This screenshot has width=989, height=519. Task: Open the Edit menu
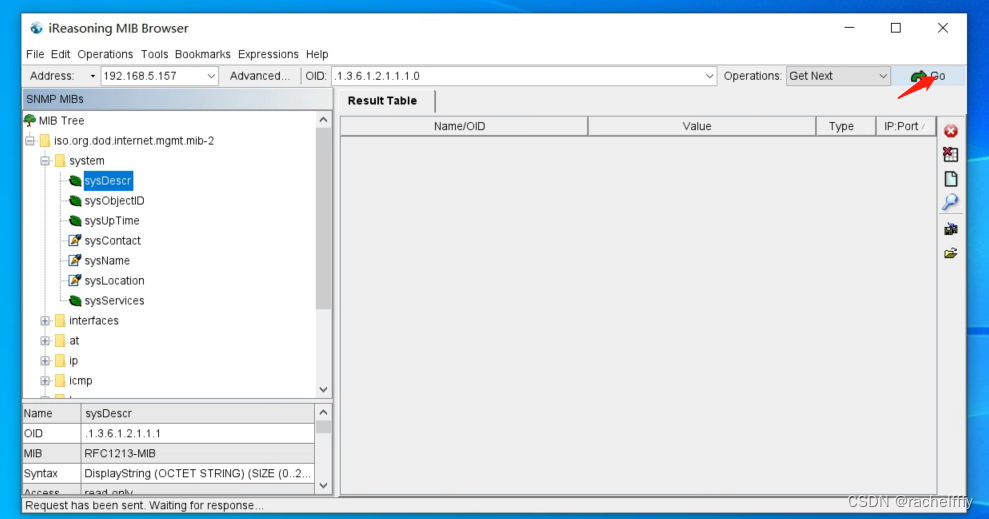coord(61,54)
